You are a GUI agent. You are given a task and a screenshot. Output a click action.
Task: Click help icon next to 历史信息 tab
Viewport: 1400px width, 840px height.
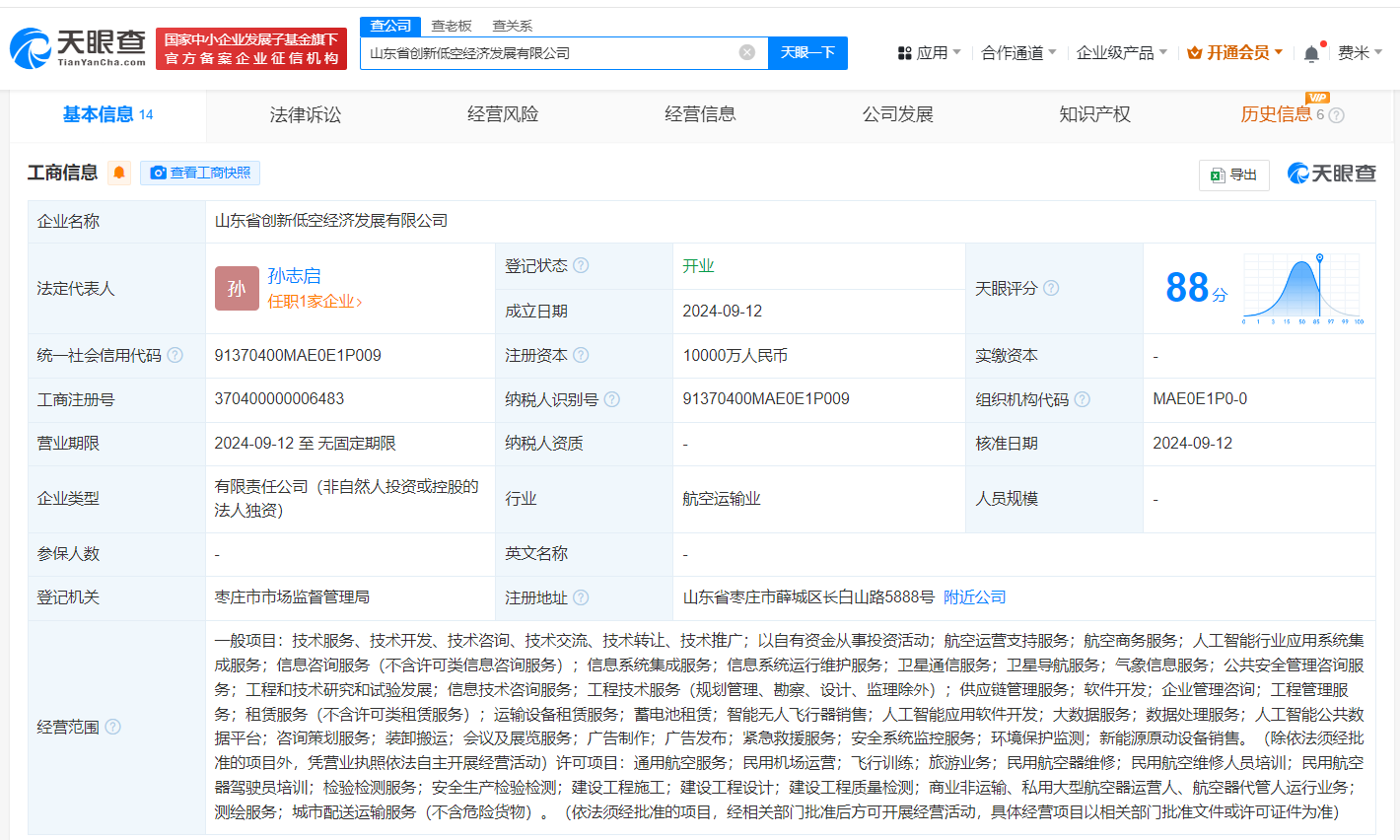(1337, 115)
